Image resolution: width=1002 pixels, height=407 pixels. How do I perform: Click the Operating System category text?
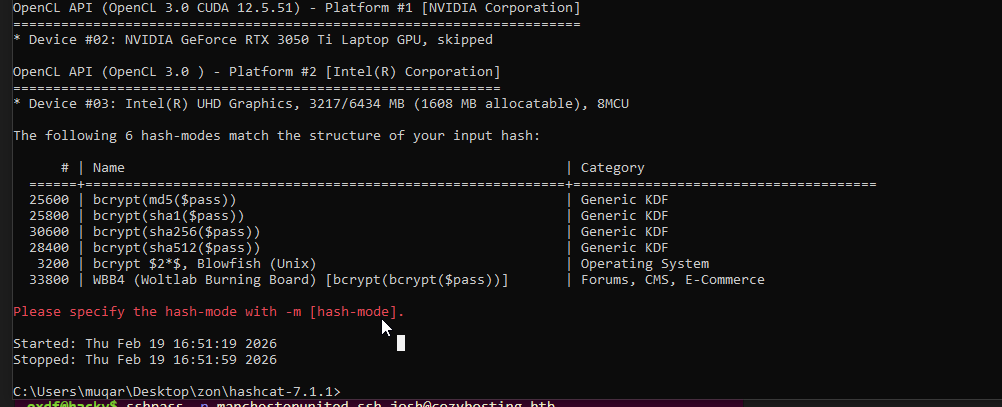tap(644, 264)
